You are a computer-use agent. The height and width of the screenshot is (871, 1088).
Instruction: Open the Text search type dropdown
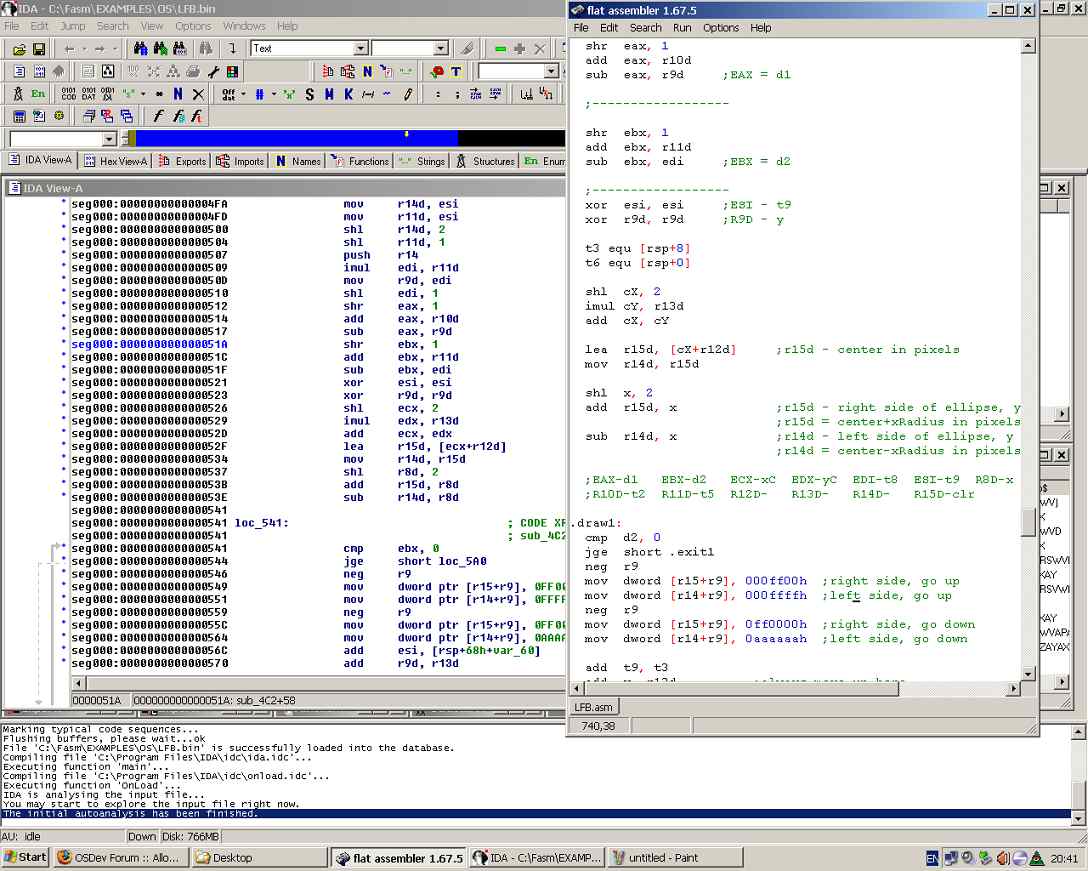coord(360,49)
